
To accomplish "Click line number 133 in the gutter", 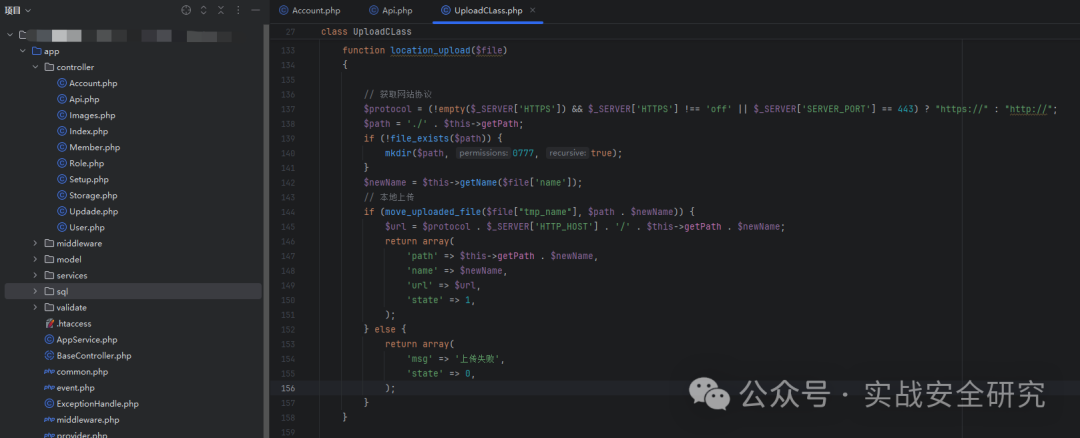I will (x=288, y=50).
